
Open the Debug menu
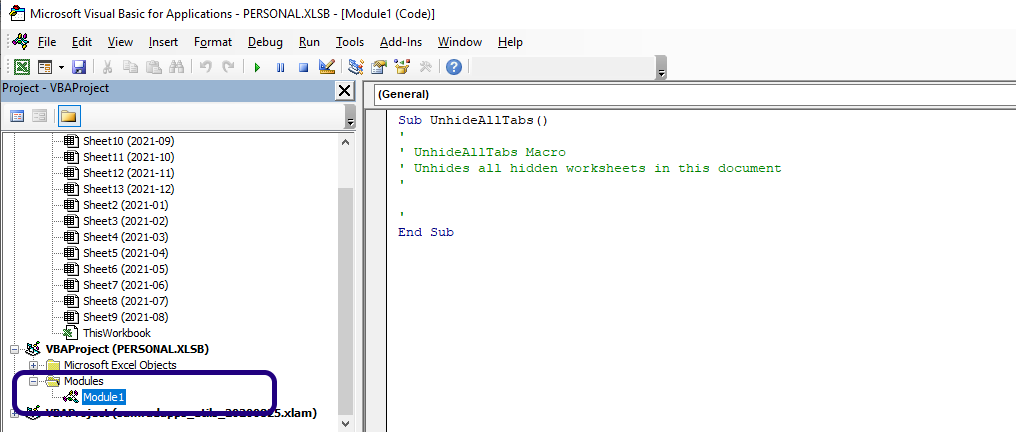click(x=265, y=42)
